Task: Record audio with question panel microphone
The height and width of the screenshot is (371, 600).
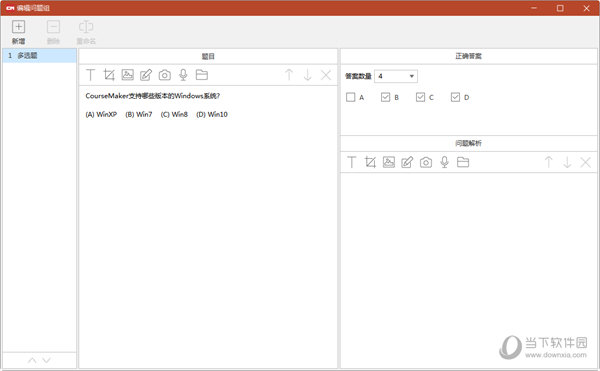Action: point(183,75)
